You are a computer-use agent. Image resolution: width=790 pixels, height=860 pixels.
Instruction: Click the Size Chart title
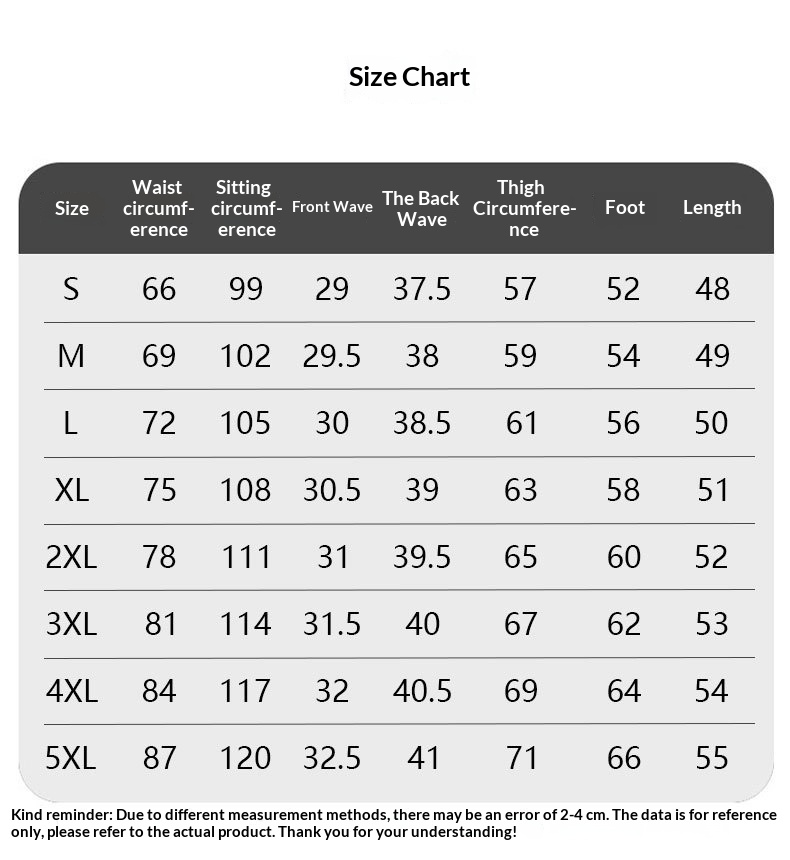409,77
